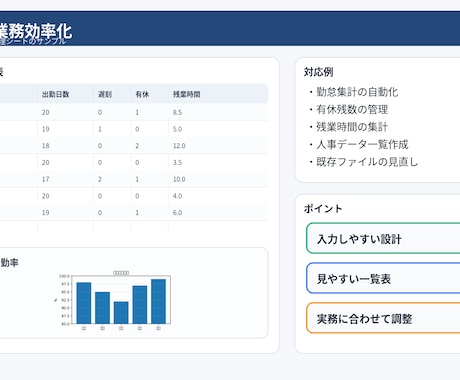The height and width of the screenshot is (380, 460).
Task: Click the 4.0 overtime cell
Action: [x=177, y=196]
